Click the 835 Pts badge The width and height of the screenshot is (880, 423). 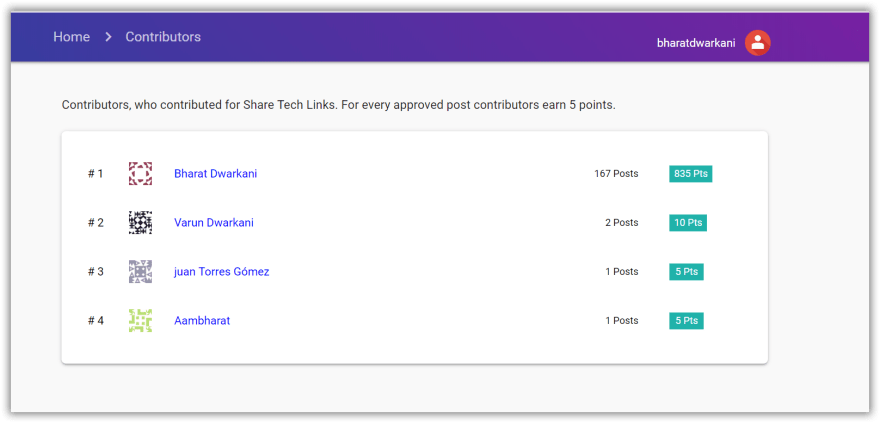tap(690, 174)
